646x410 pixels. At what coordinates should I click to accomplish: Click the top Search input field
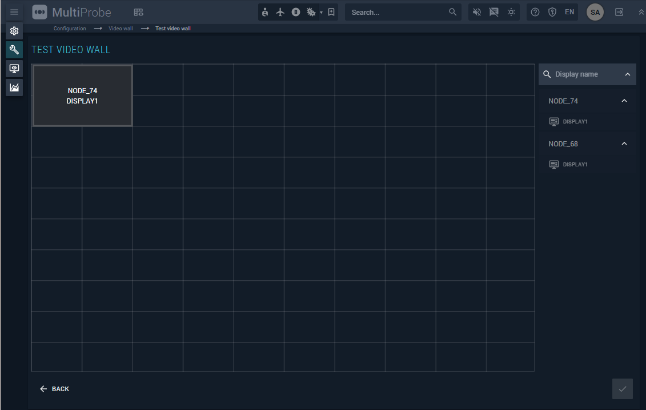pyautogui.click(x=397, y=12)
